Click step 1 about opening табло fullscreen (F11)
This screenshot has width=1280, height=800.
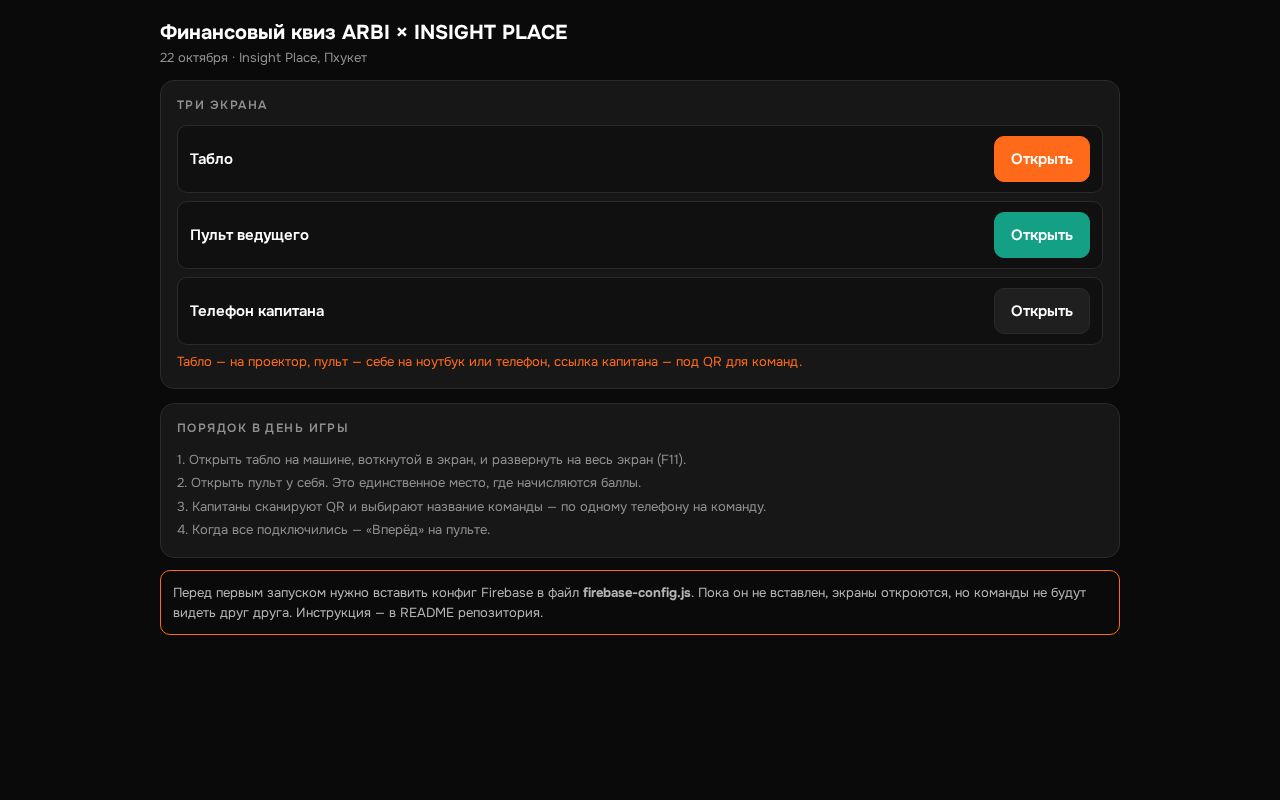(431, 460)
